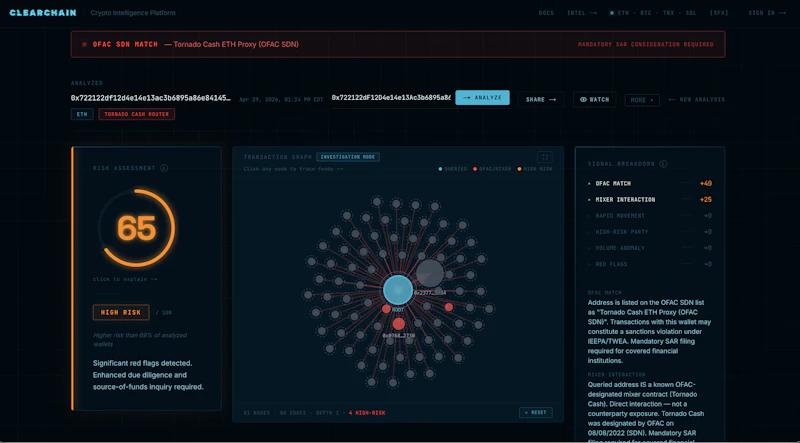Click the '61 NODES' graph stat
The image size is (800, 443).
257,412
